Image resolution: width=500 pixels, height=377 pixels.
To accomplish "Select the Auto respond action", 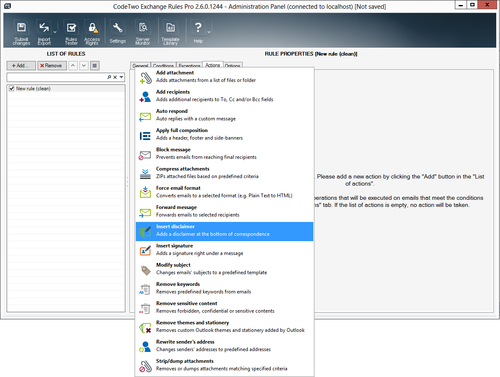I will pos(224,115).
